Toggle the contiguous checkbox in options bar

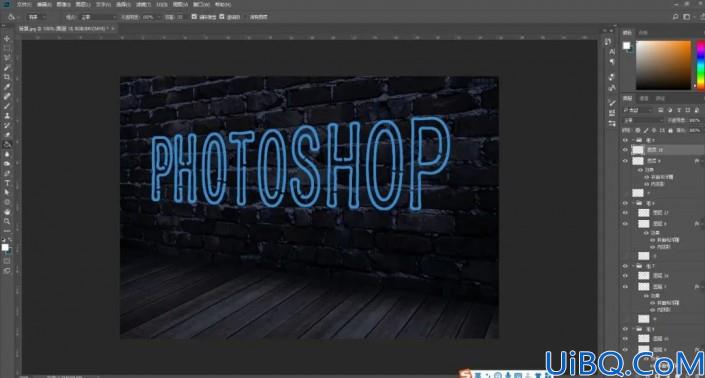(222, 17)
